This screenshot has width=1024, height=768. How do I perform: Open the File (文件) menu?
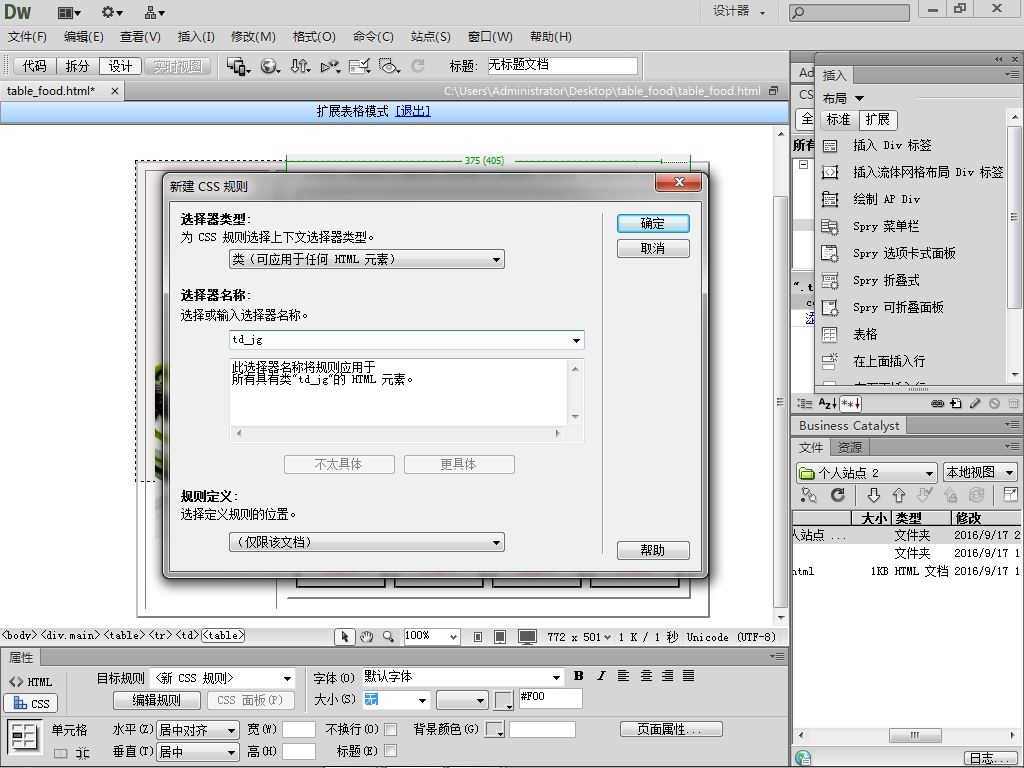click(27, 37)
